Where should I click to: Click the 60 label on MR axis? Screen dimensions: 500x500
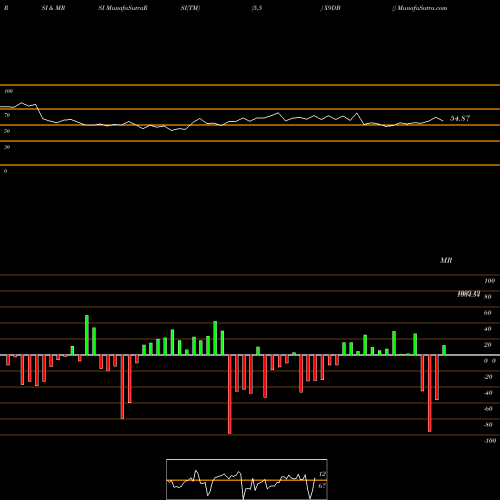(x=487, y=313)
